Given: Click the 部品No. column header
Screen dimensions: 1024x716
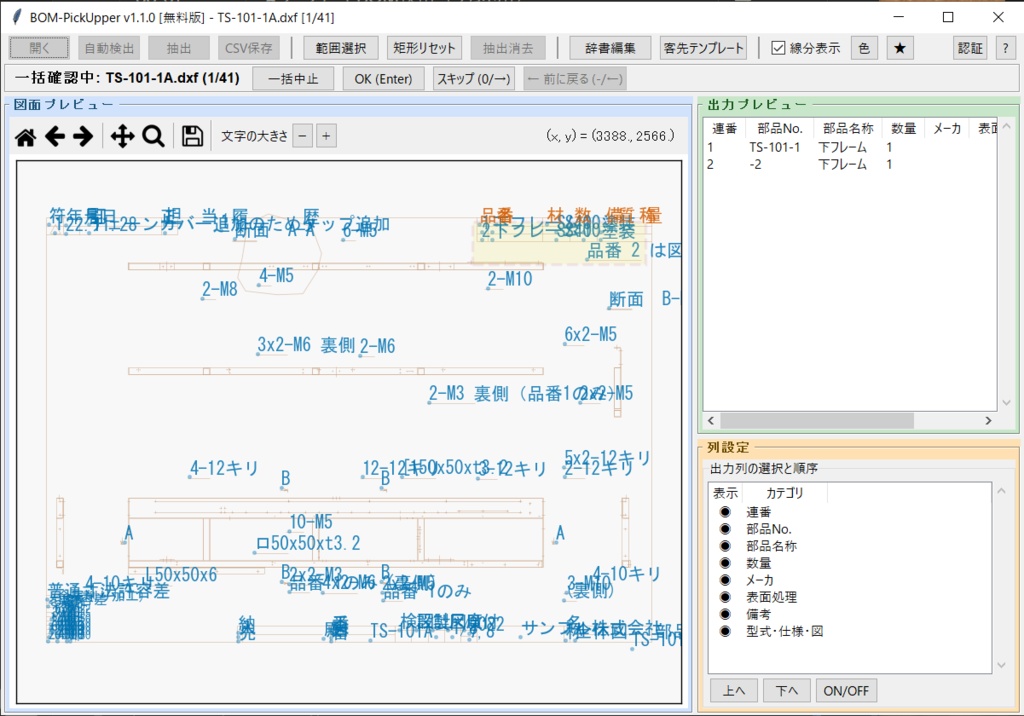Looking at the screenshot, I should click(780, 129).
